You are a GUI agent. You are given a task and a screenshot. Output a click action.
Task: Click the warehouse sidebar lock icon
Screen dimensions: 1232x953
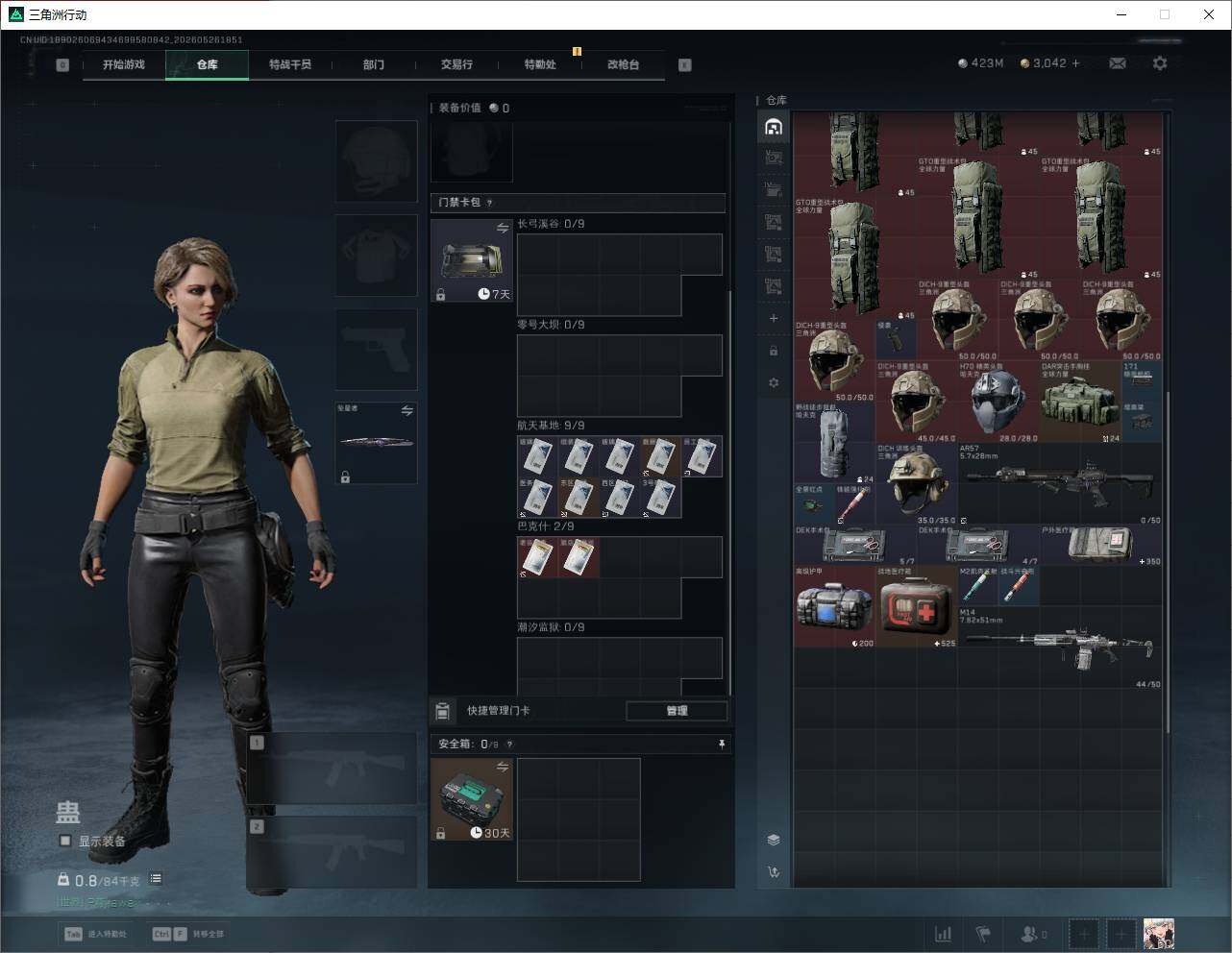(x=774, y=351)
